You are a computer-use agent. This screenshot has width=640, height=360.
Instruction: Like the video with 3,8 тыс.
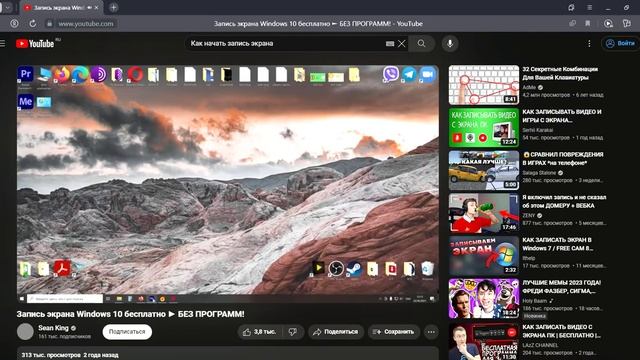260,332
